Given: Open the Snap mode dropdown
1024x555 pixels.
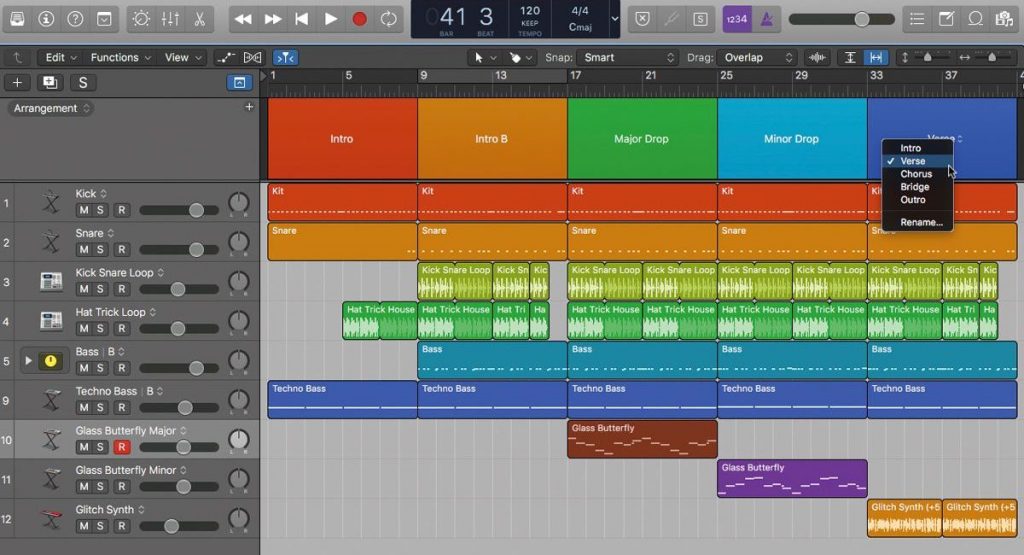Looking at the screenshot, I should pyautogui.click(x=630, y=58).
